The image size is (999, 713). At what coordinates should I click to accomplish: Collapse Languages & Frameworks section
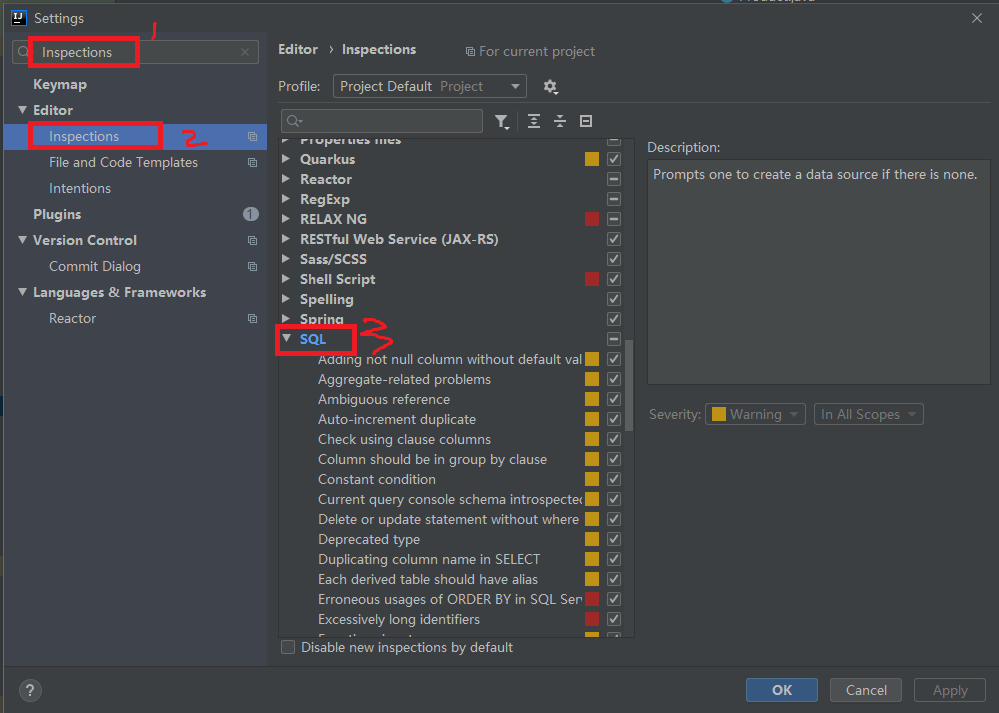click(x=22, y=292)
